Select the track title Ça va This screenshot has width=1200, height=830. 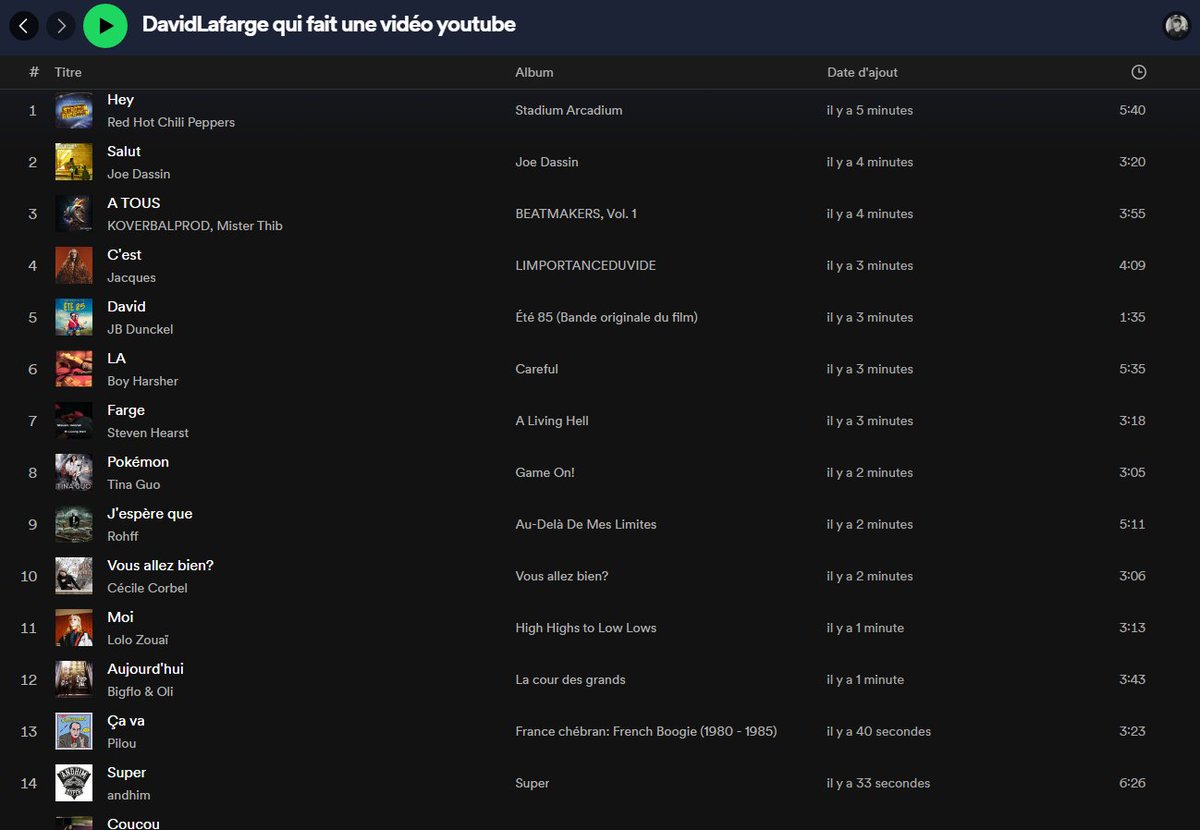[x=126, y=721]
